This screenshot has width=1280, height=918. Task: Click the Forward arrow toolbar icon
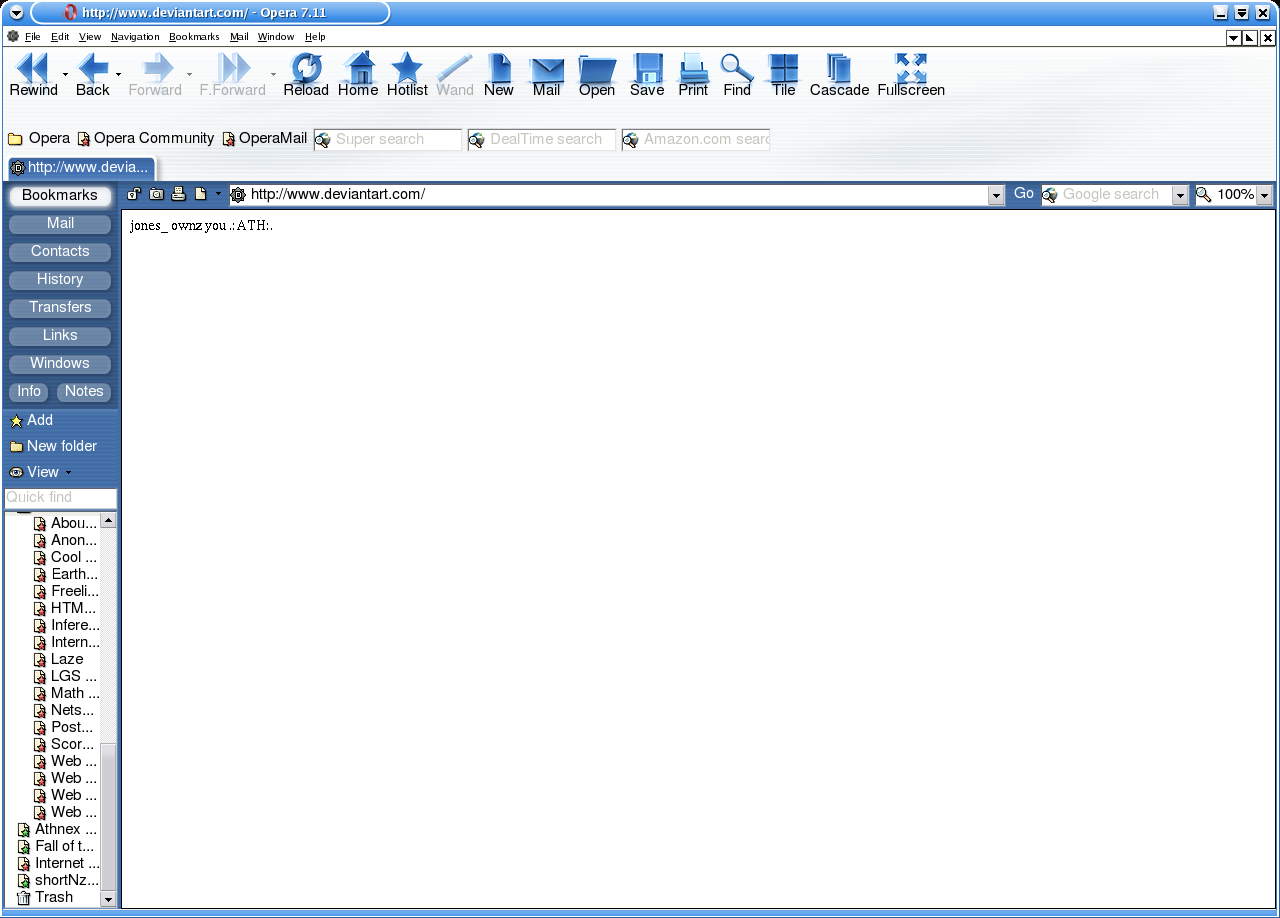(x=158, y=68)
